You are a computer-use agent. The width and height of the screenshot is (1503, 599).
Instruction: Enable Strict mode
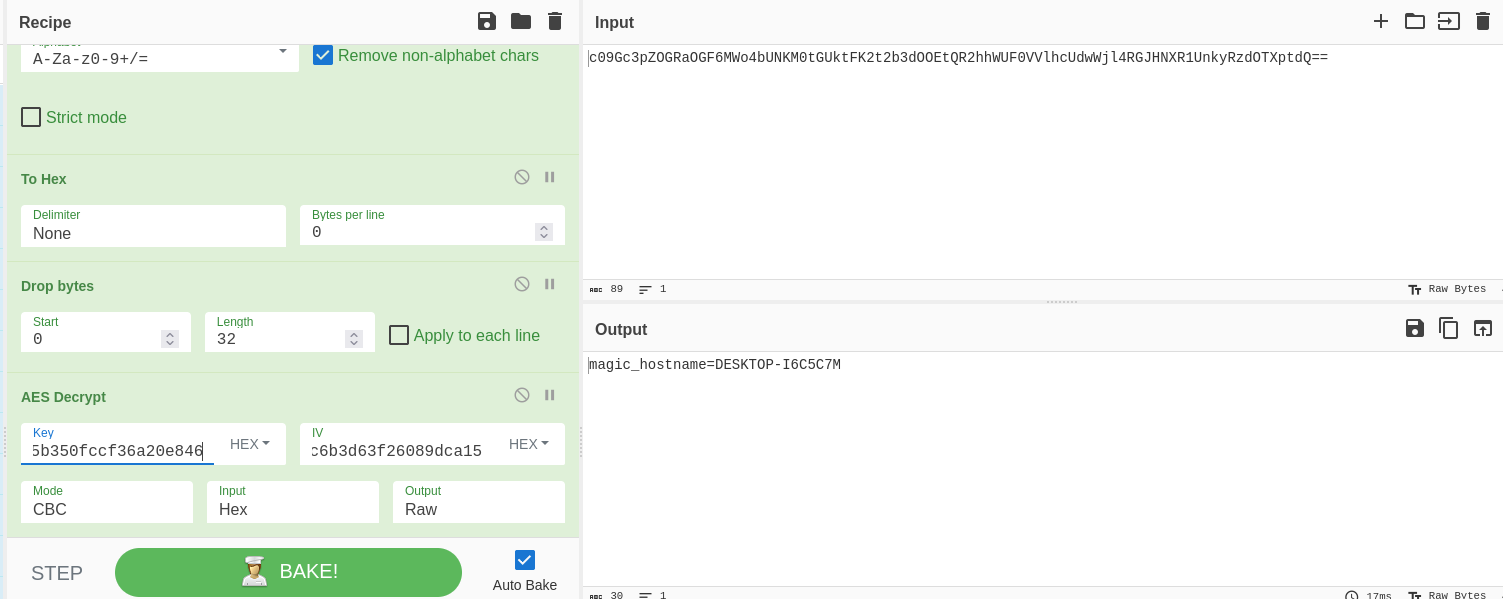click(x=31, y=117)
